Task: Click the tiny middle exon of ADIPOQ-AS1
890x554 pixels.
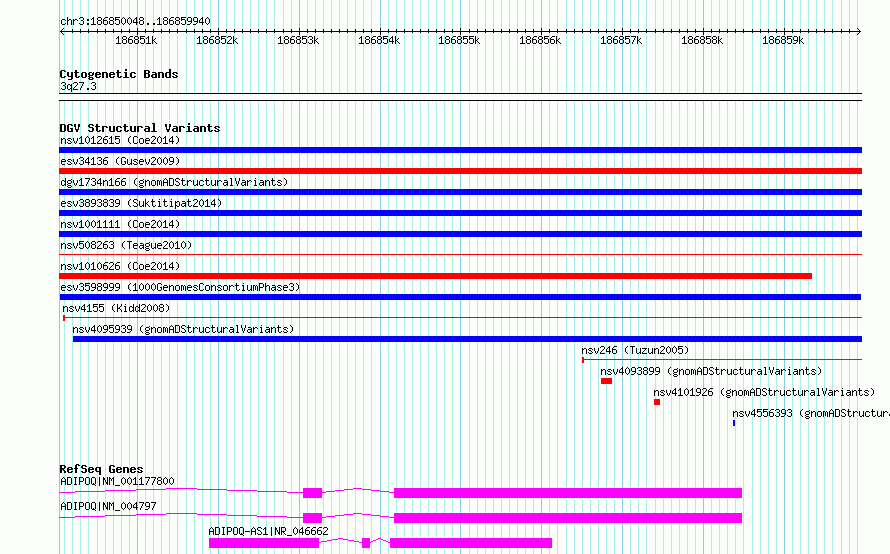Action: (x=366, y=543)
